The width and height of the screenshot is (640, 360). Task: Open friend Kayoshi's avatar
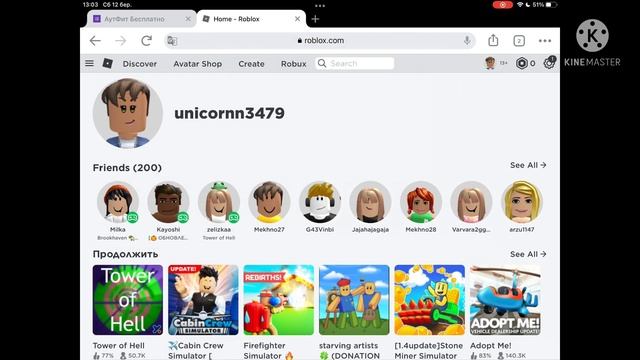point(168,202)
